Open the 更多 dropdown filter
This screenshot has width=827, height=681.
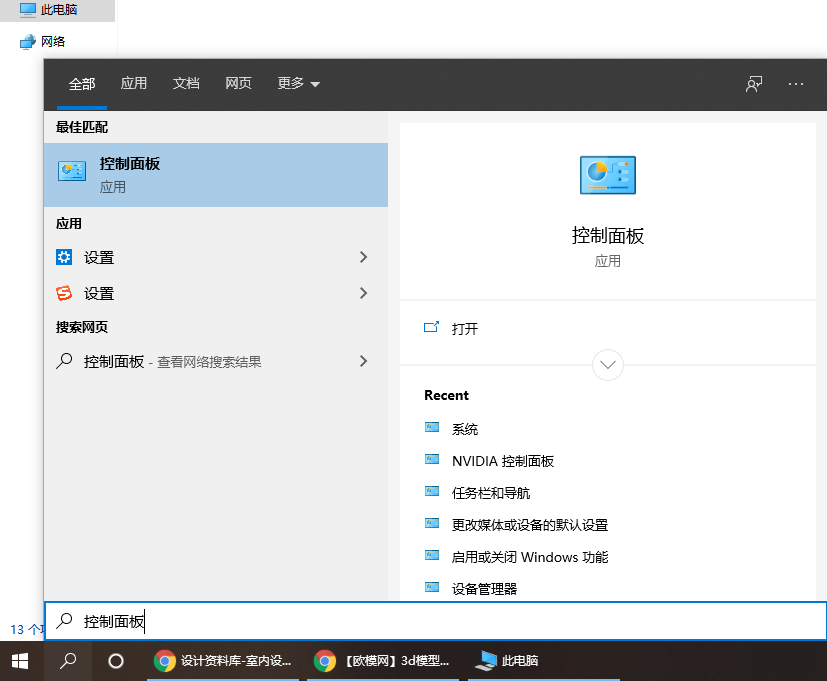(x=299, y=83)
